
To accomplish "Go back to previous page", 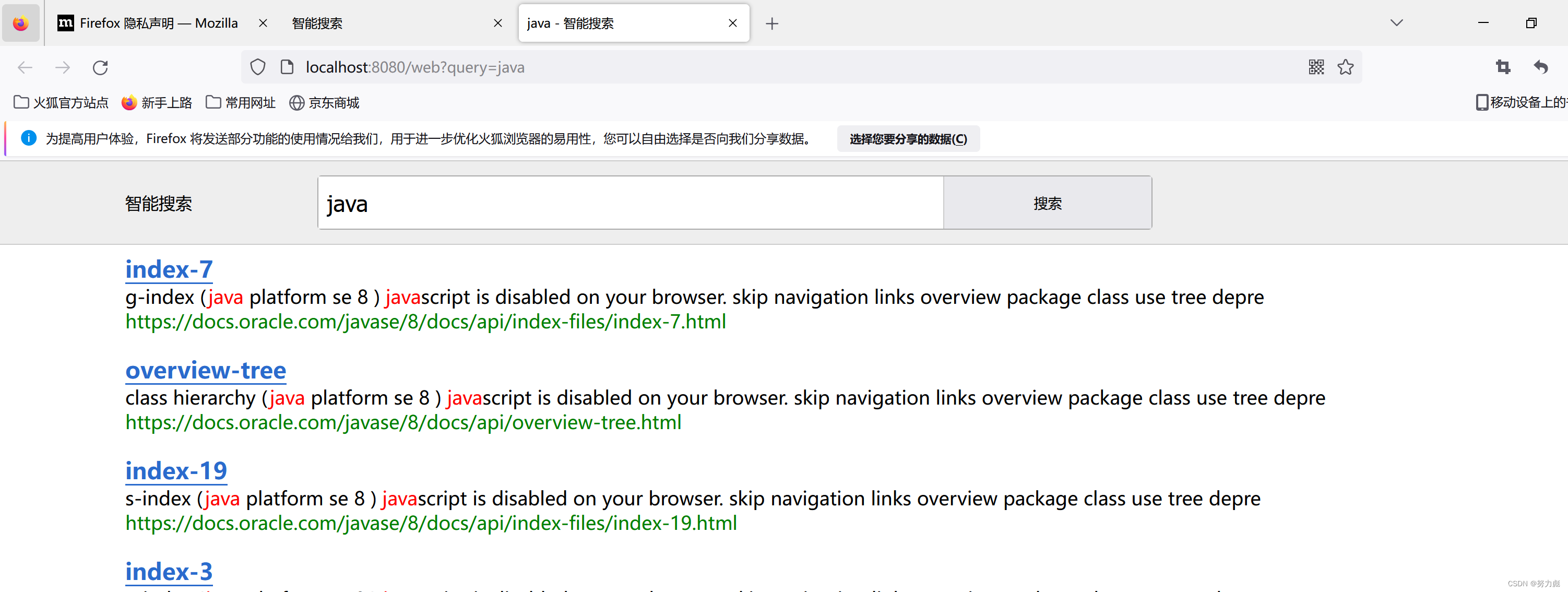I will tap(25, 67).
